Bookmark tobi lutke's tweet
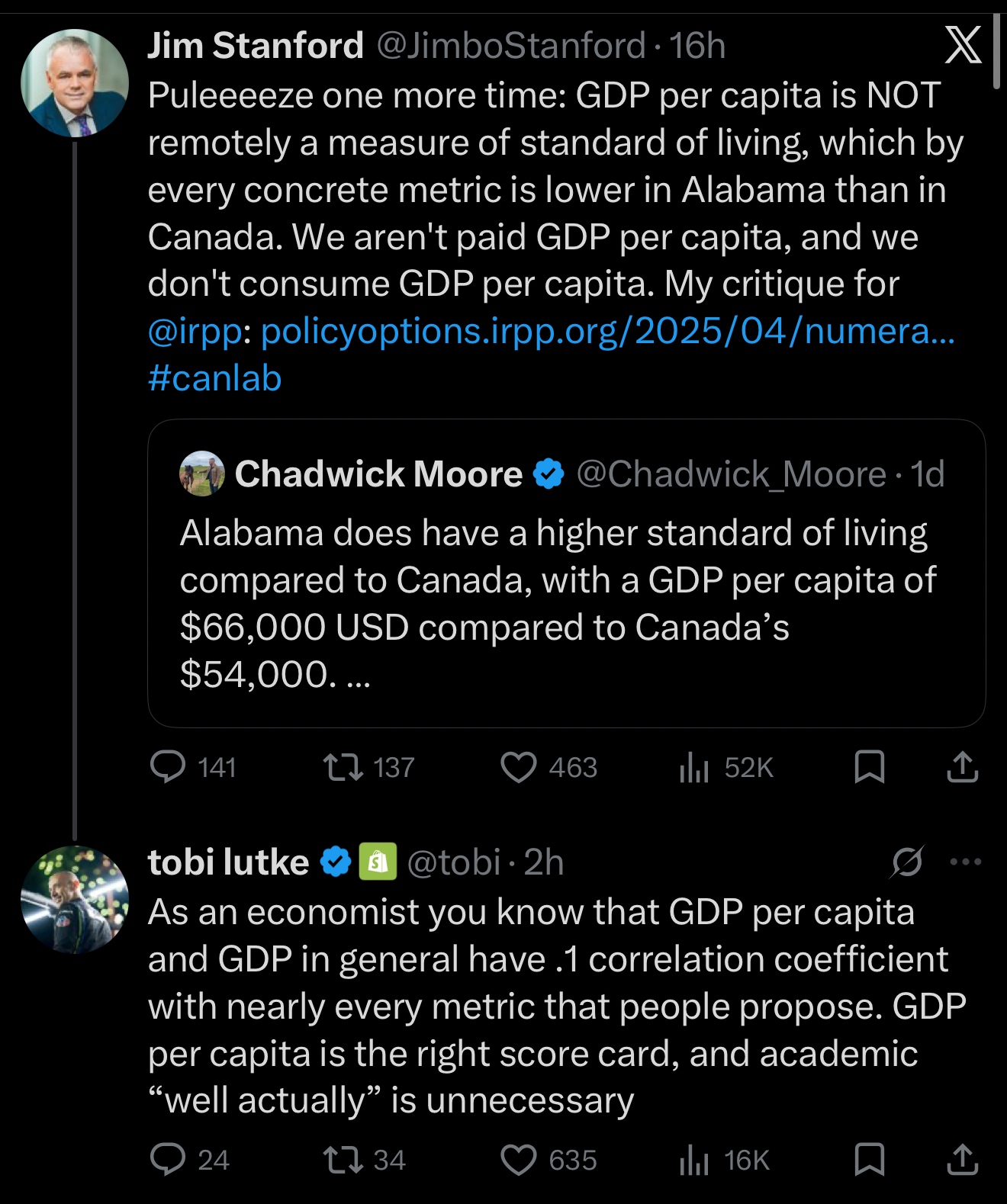The image size is (1007, 1204). (870, 1160)
